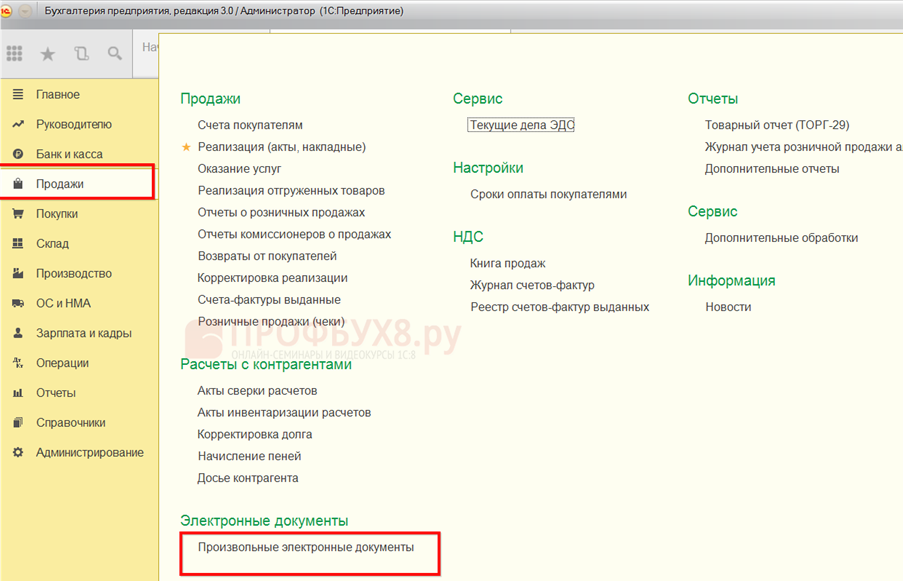The width and height of the screenshot is (903, 581).
Task: Open Текущие дела ЭДО
Action: pos(521,125)
